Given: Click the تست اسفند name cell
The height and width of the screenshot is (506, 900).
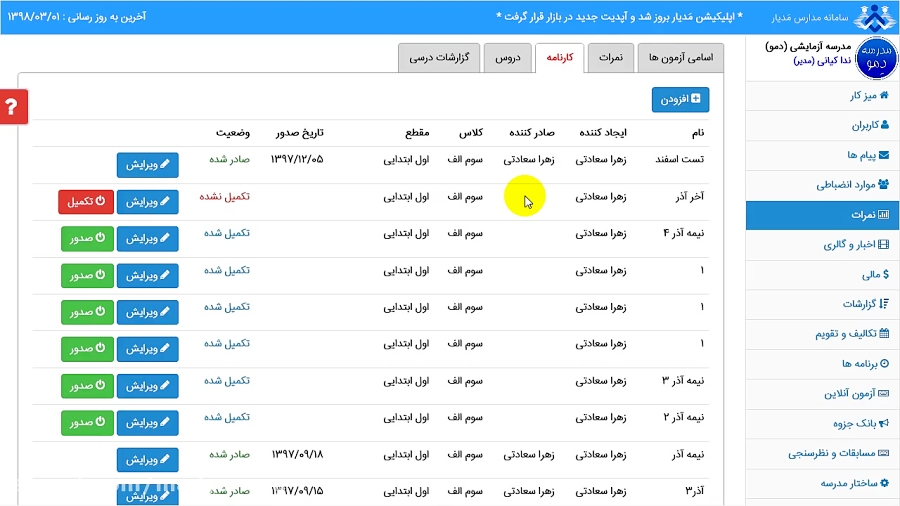Looking at the screenshot, I should pos(680,159).
